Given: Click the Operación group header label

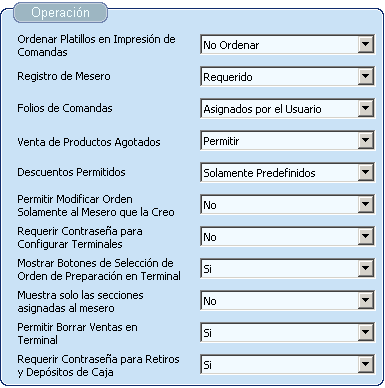Looking at the screenshot, I should (60, 13).
